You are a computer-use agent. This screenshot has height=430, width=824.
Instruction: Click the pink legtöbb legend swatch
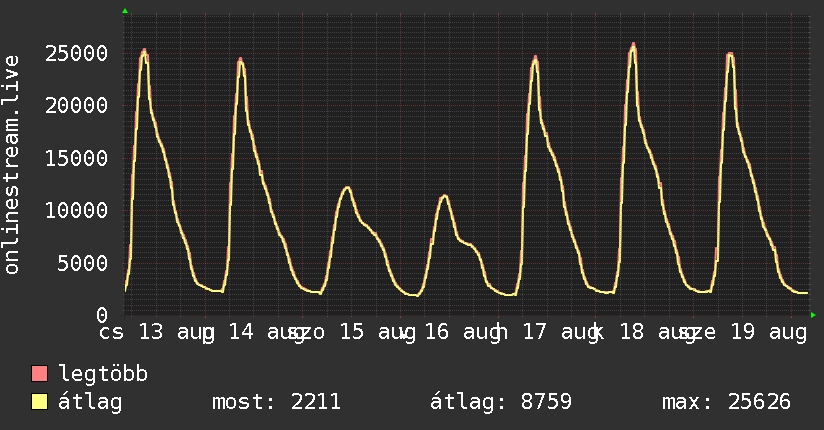(x=39, y=373)
